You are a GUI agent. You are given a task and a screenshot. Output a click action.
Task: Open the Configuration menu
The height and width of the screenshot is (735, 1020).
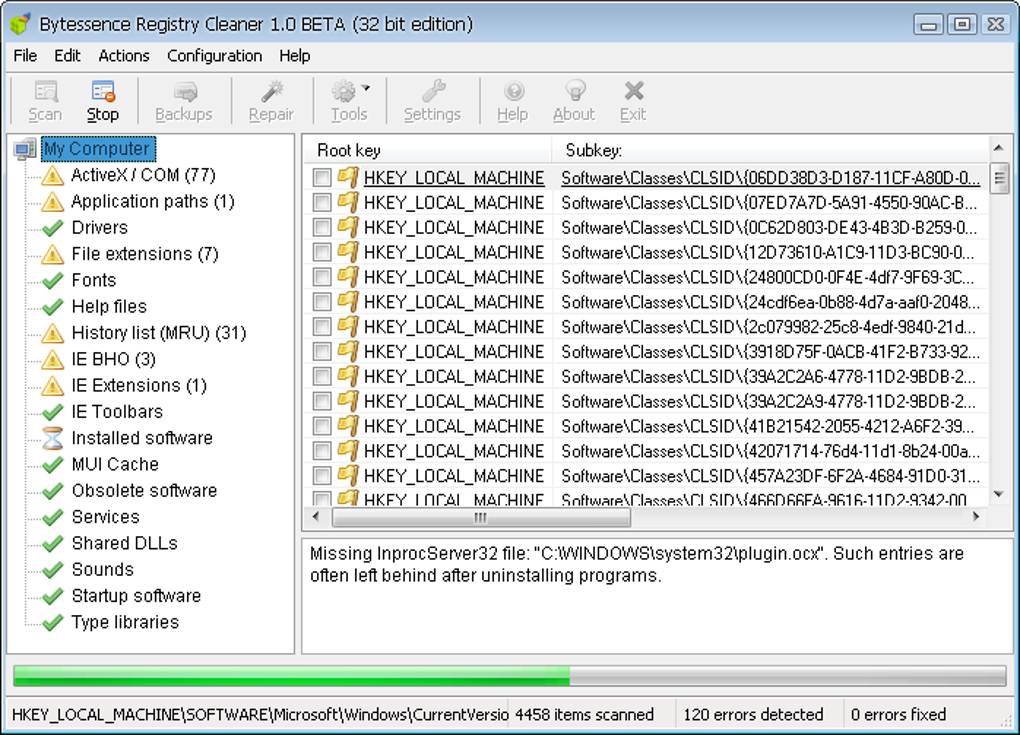coord(215,56)
